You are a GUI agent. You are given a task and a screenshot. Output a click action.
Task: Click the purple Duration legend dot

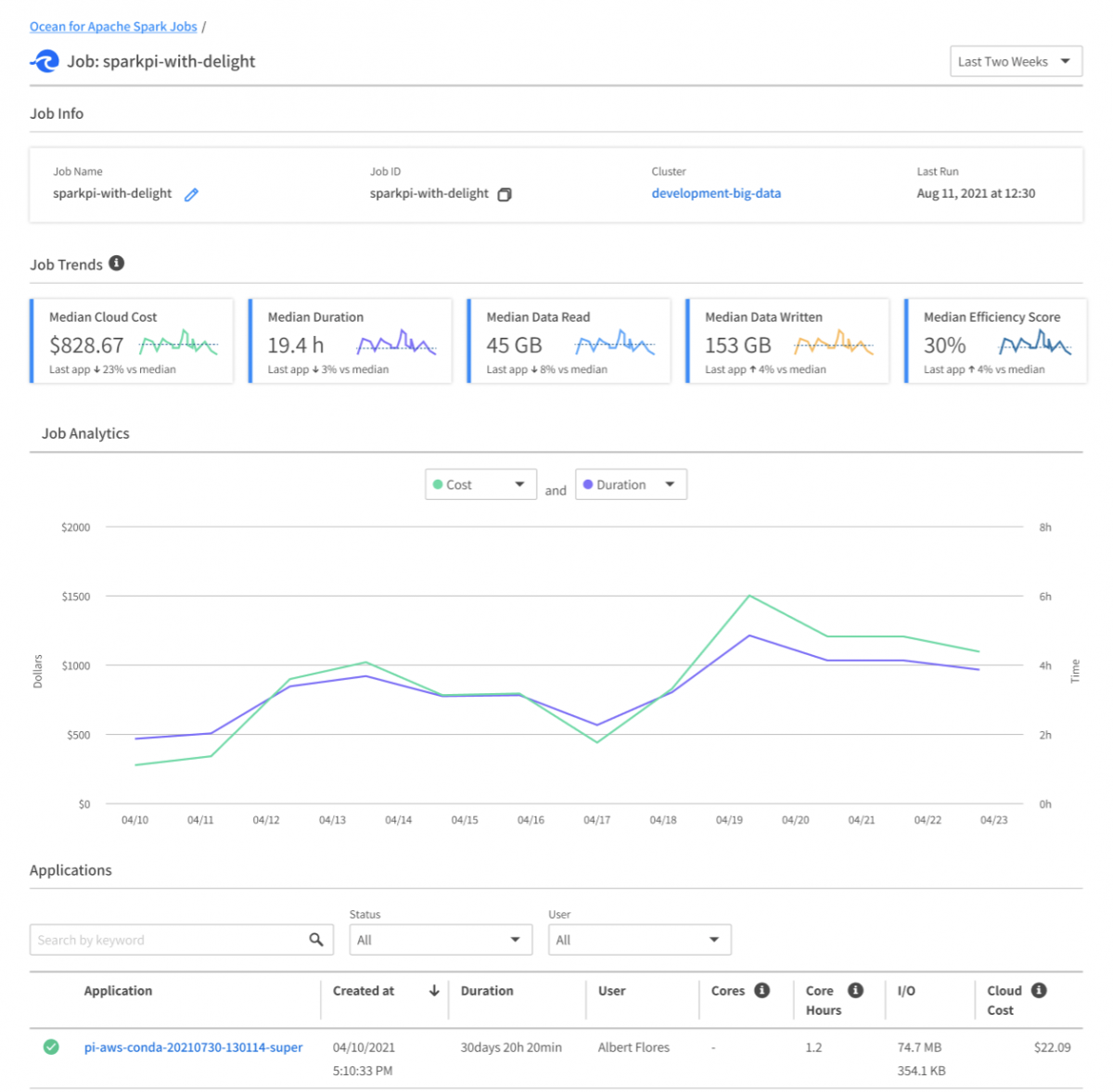pyautogui.click(x=588, y=484)
